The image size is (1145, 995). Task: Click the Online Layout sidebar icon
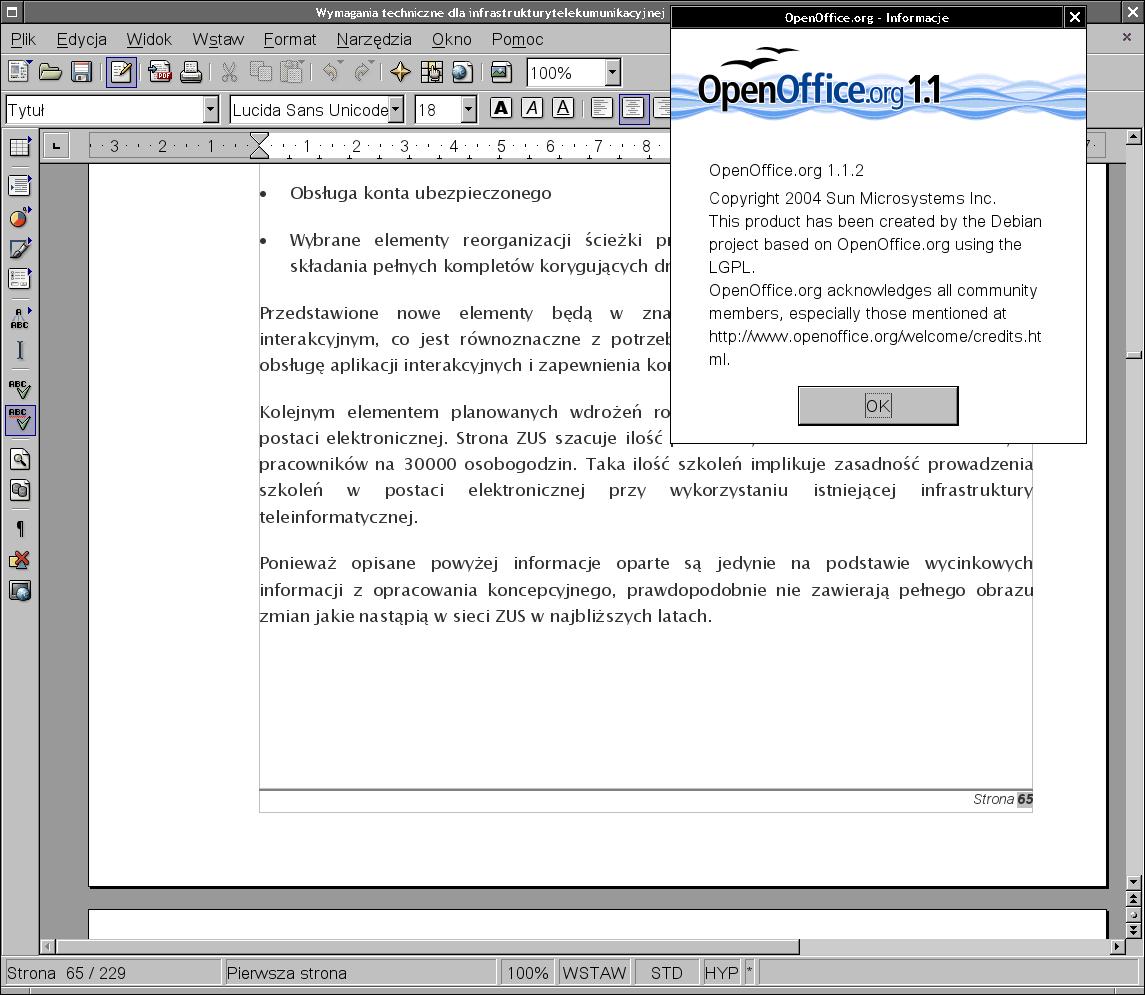(20, 591)
